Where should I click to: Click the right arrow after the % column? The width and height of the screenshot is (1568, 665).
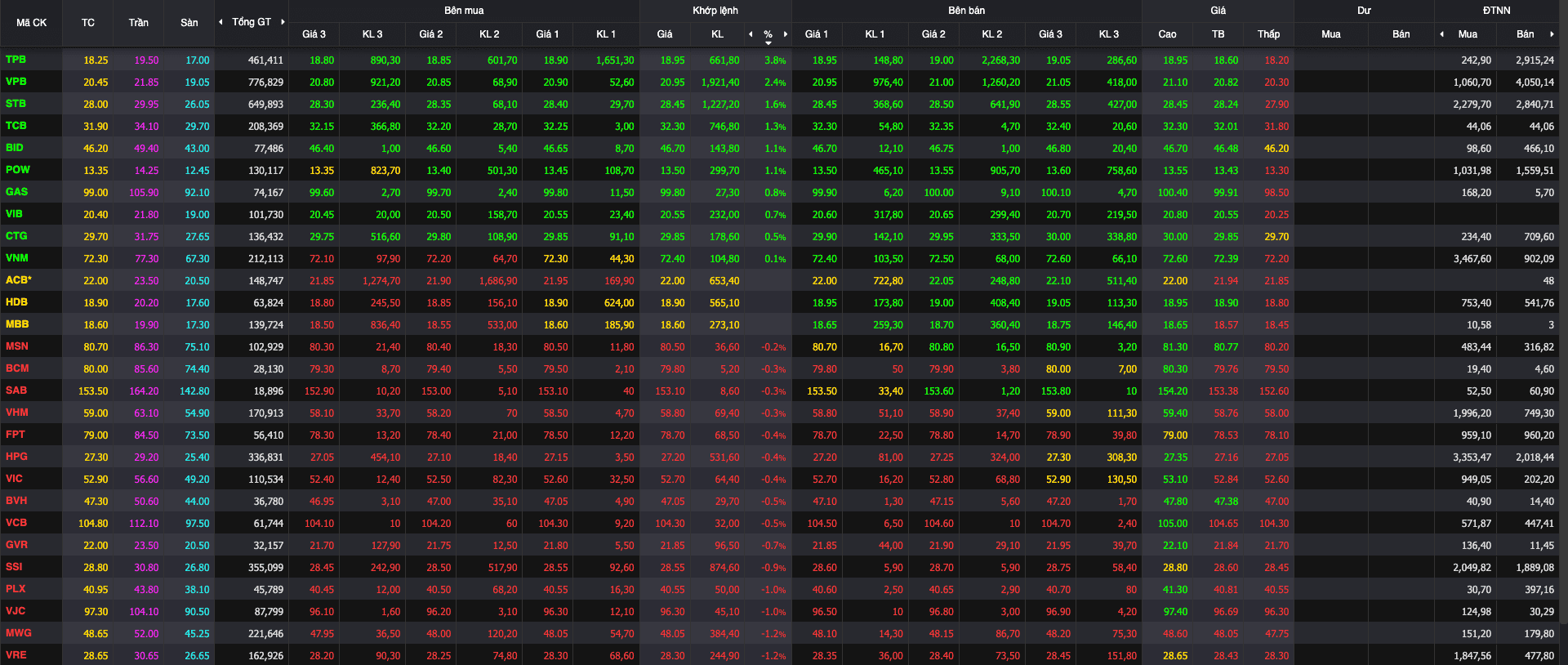(786, 34)
